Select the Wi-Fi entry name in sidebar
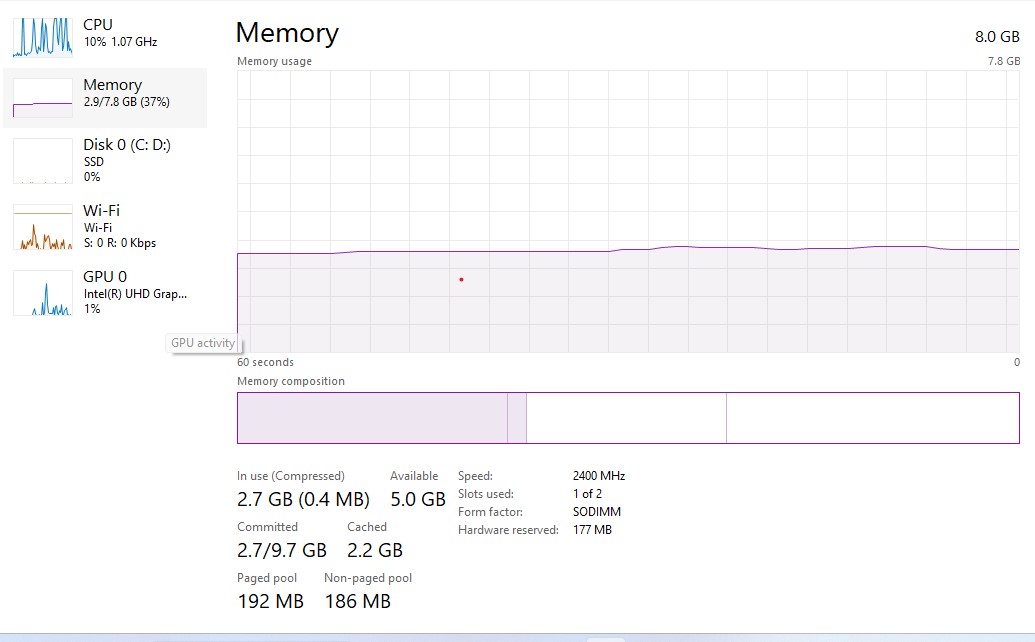 101,210
